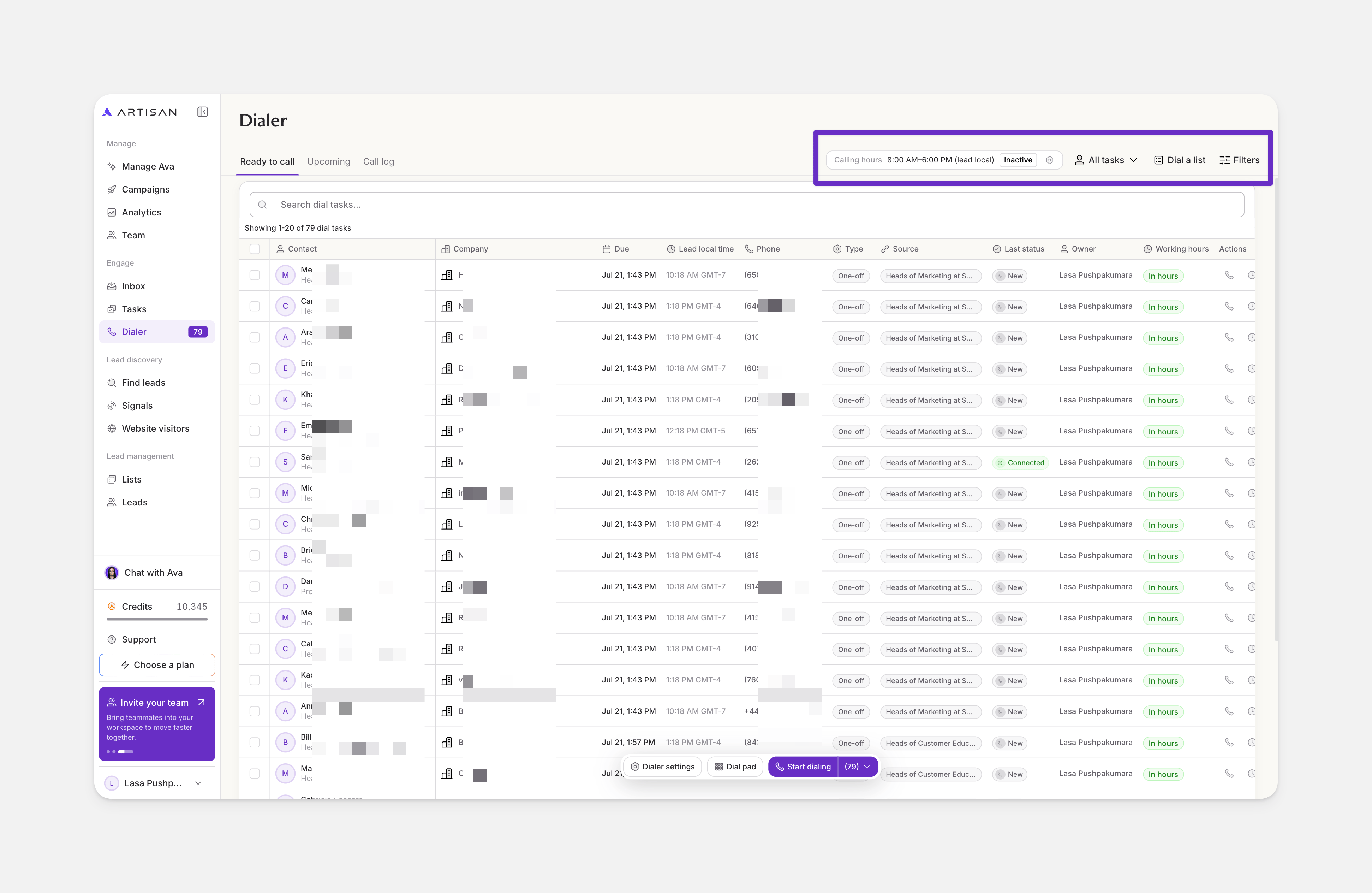Focus the Search dial tasks field

click(746, 205)
